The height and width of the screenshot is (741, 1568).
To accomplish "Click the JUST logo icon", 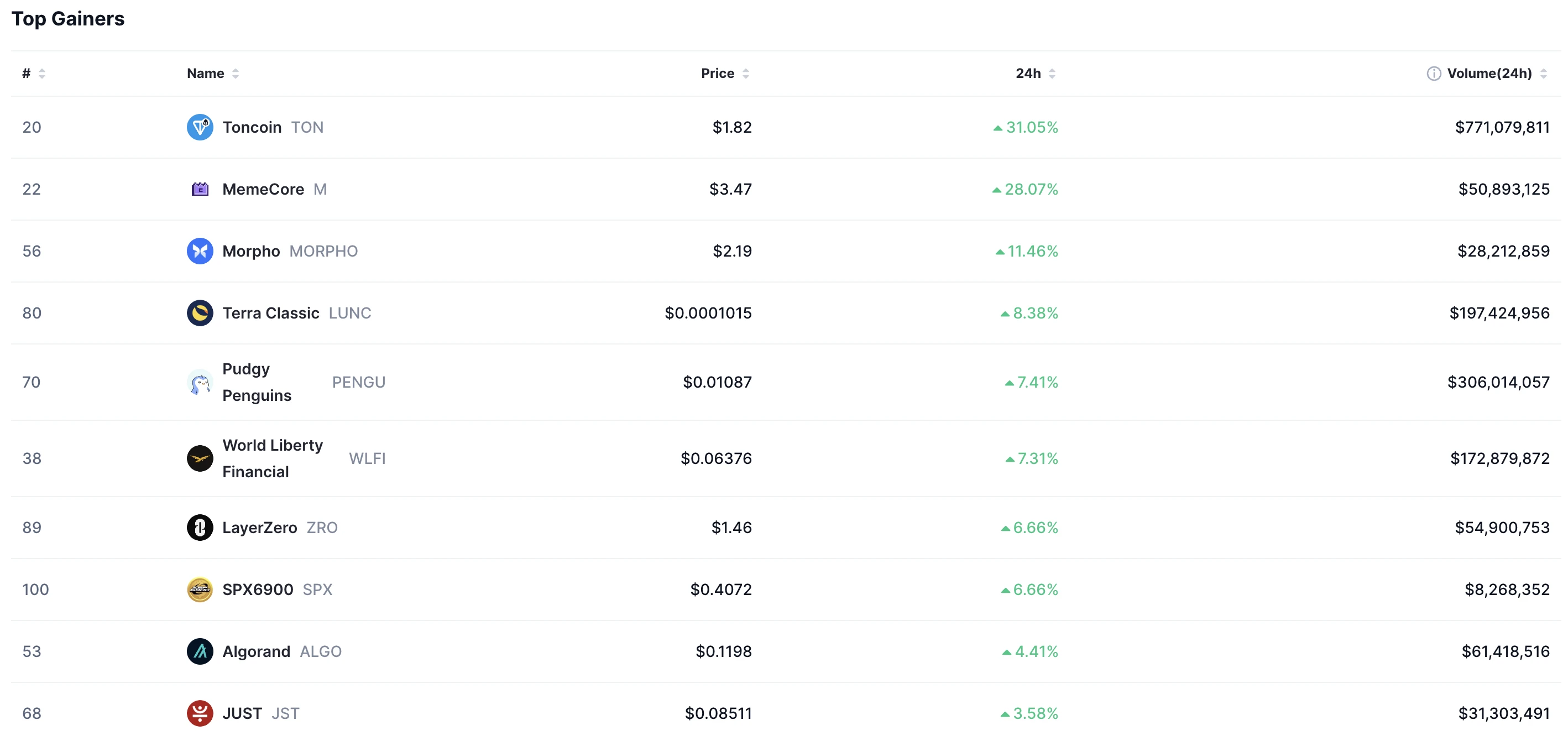I will coord(200,713).
